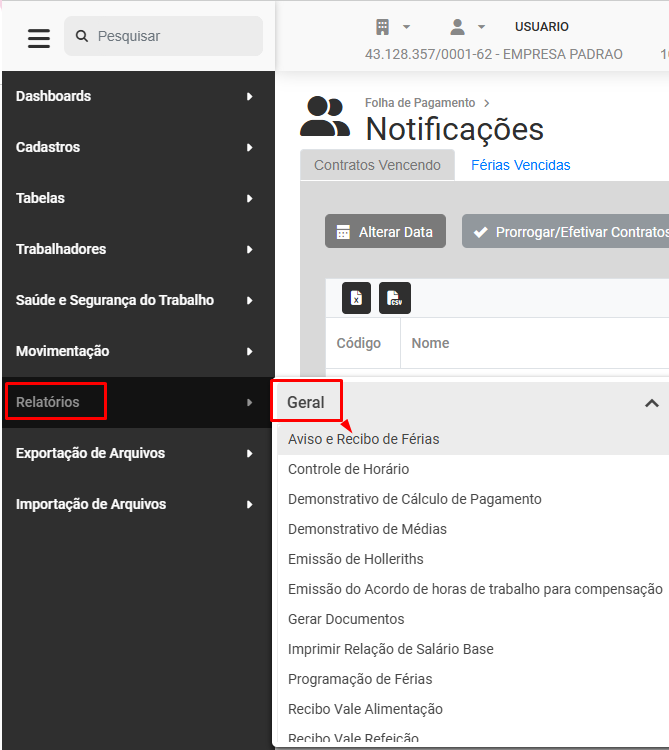Switch to Contratos Vencendo tab
This screenshot has width=669, height=750.
377,165
